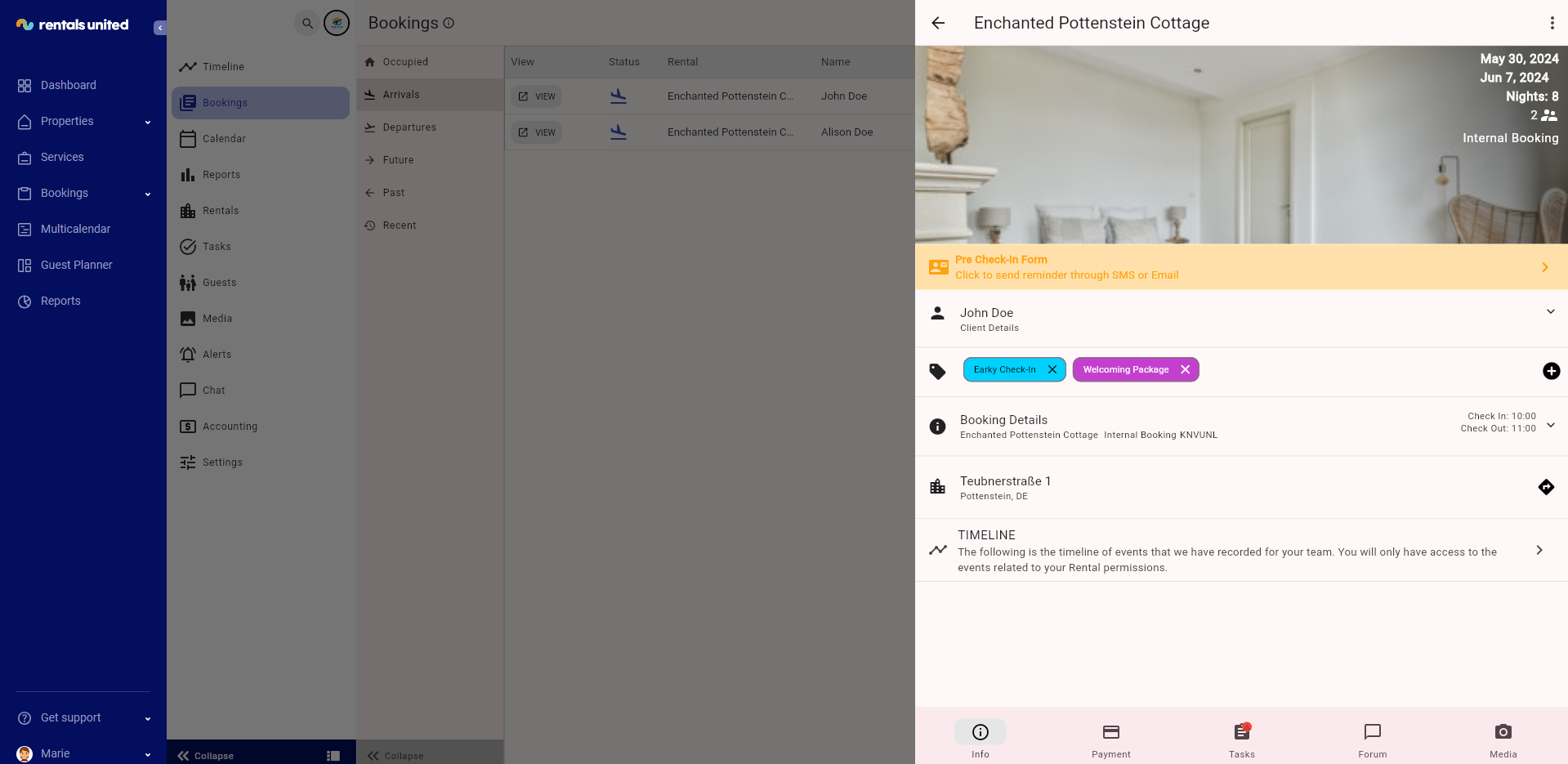The height and width of the screenshot is (764, 1568).
Task: Select Future bookings filter
Action: (430, 160)
